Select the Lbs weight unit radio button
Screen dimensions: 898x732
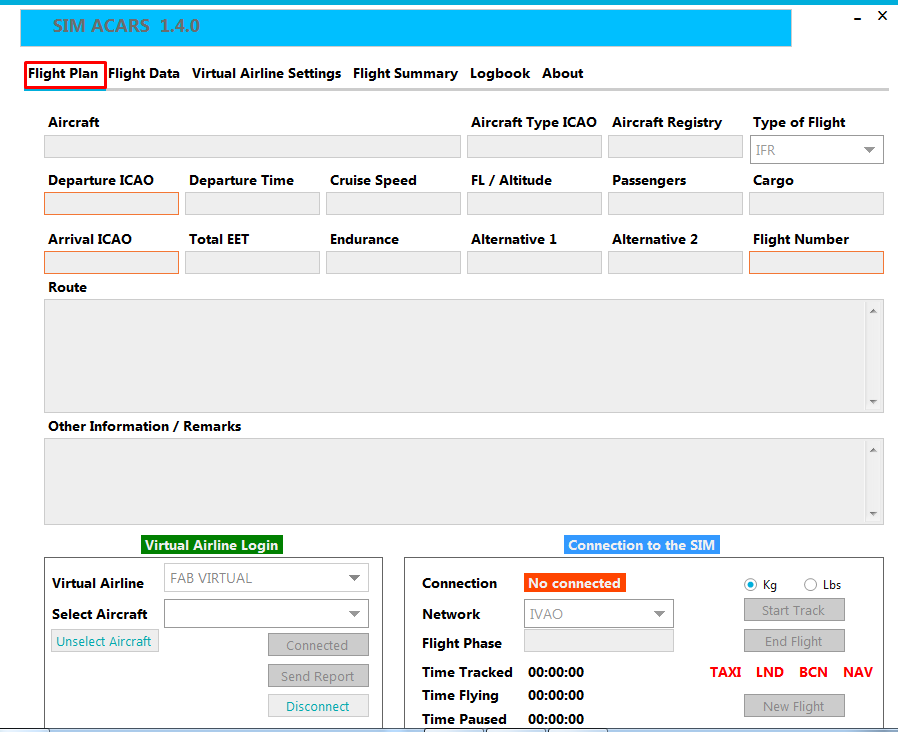click(810, 585)
